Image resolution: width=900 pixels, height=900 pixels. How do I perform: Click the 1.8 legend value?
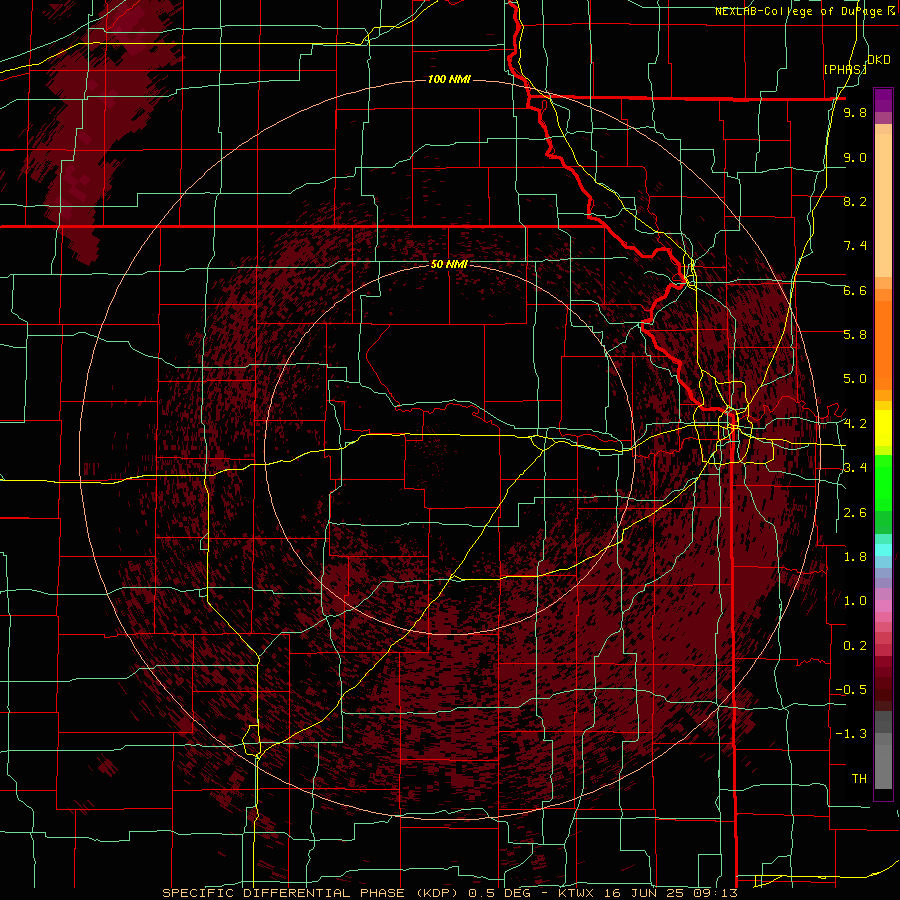coord(855,557)
